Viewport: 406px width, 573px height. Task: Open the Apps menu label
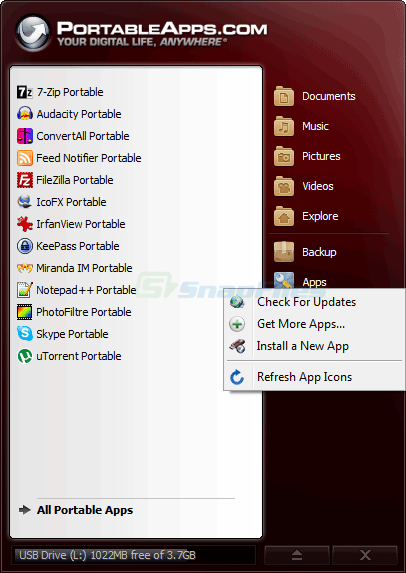pyautogui.click(x=315, y=282)
